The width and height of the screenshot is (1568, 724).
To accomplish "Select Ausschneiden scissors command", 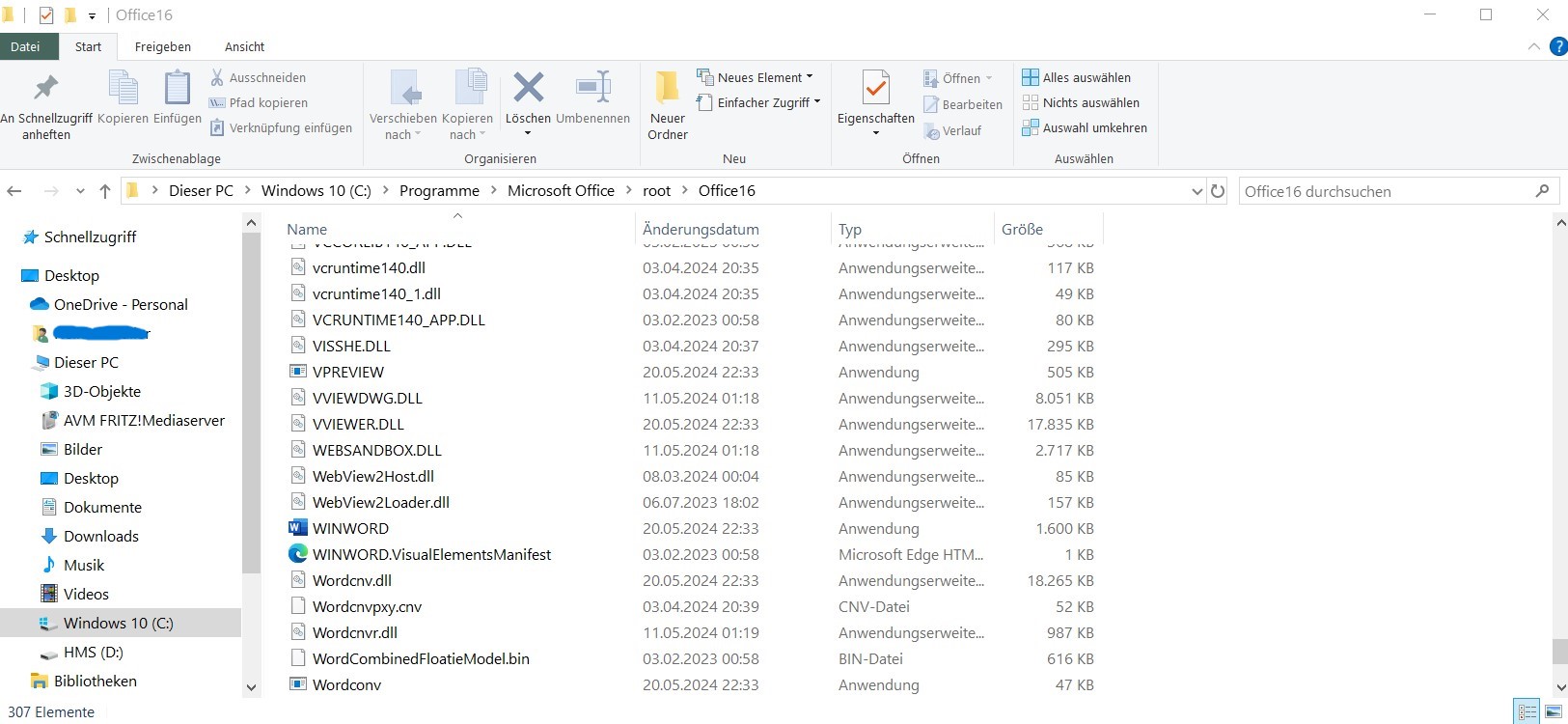I will (259, 77).
